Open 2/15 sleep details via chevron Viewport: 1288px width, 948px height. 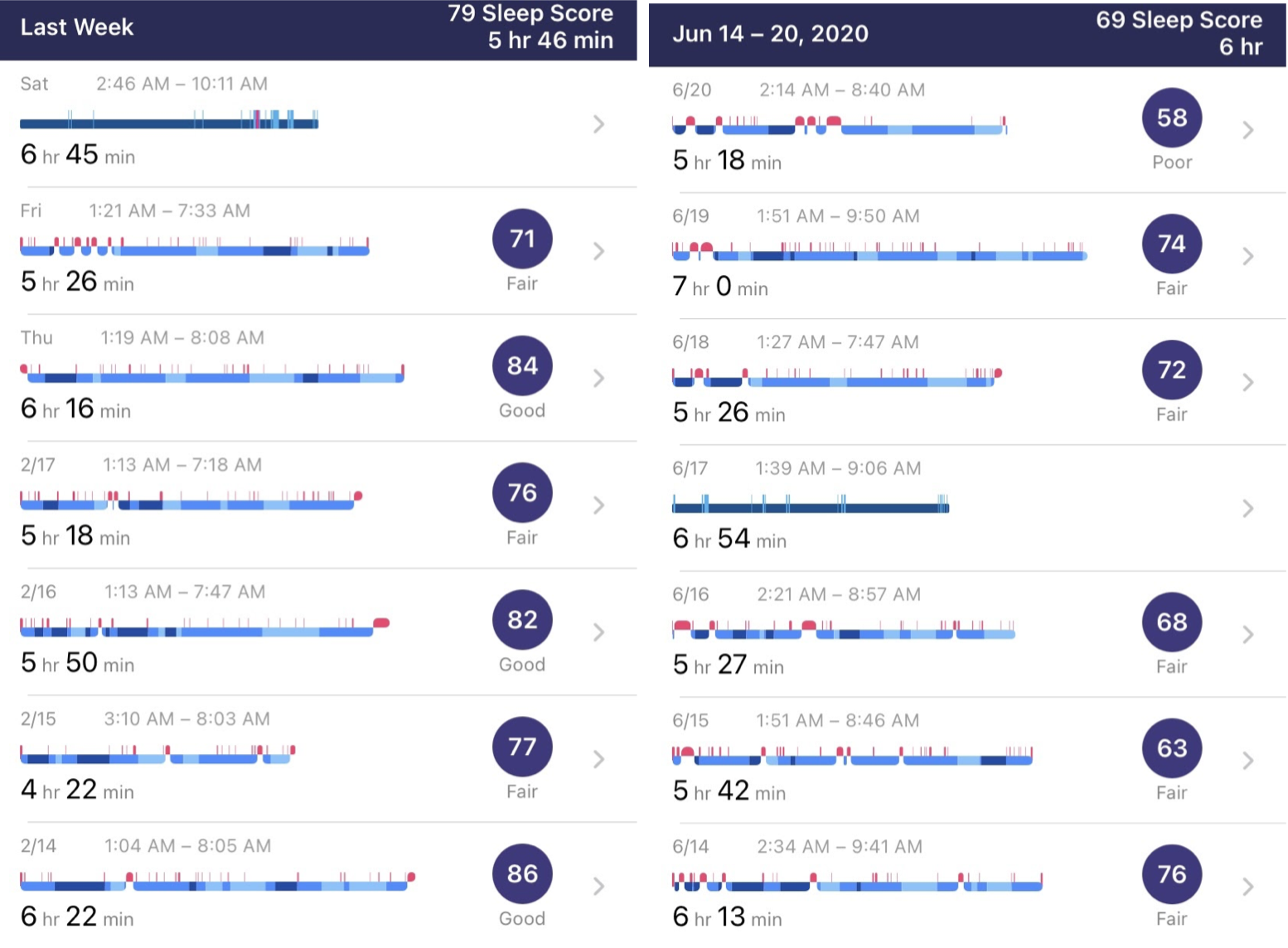(599, 759)
